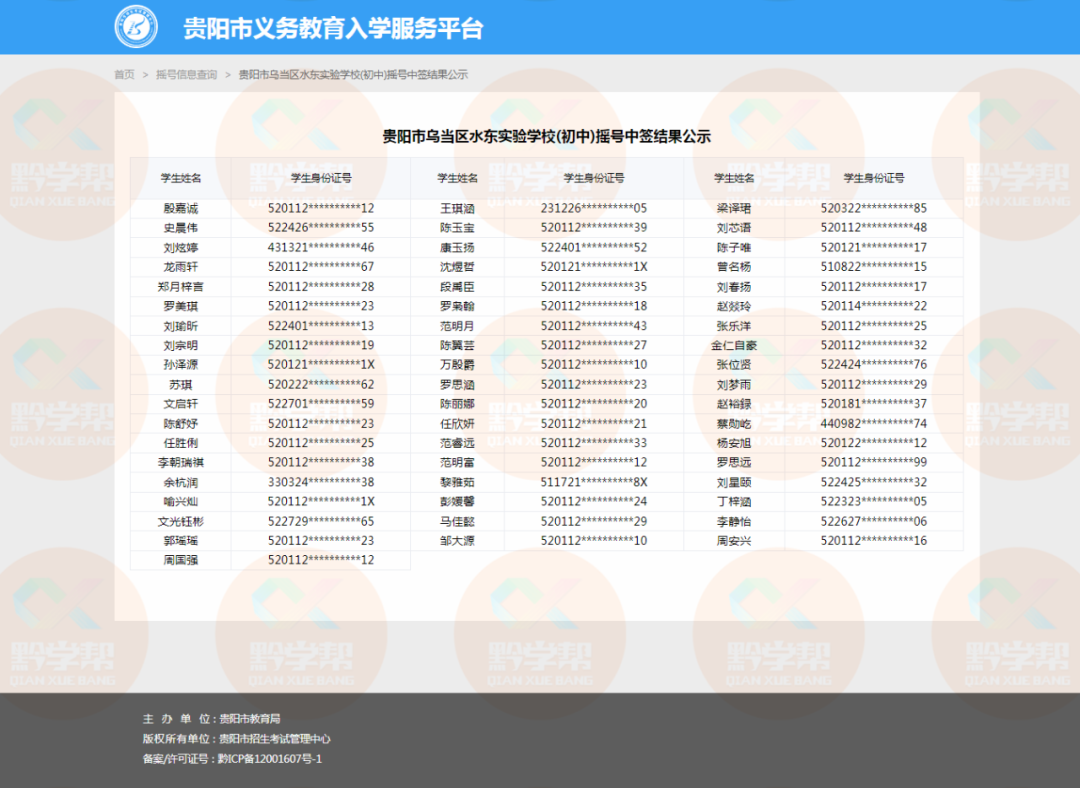Select student name 孙泽源
The image size is (1080, 788).
pyautogui.click(x=180, y=364)
